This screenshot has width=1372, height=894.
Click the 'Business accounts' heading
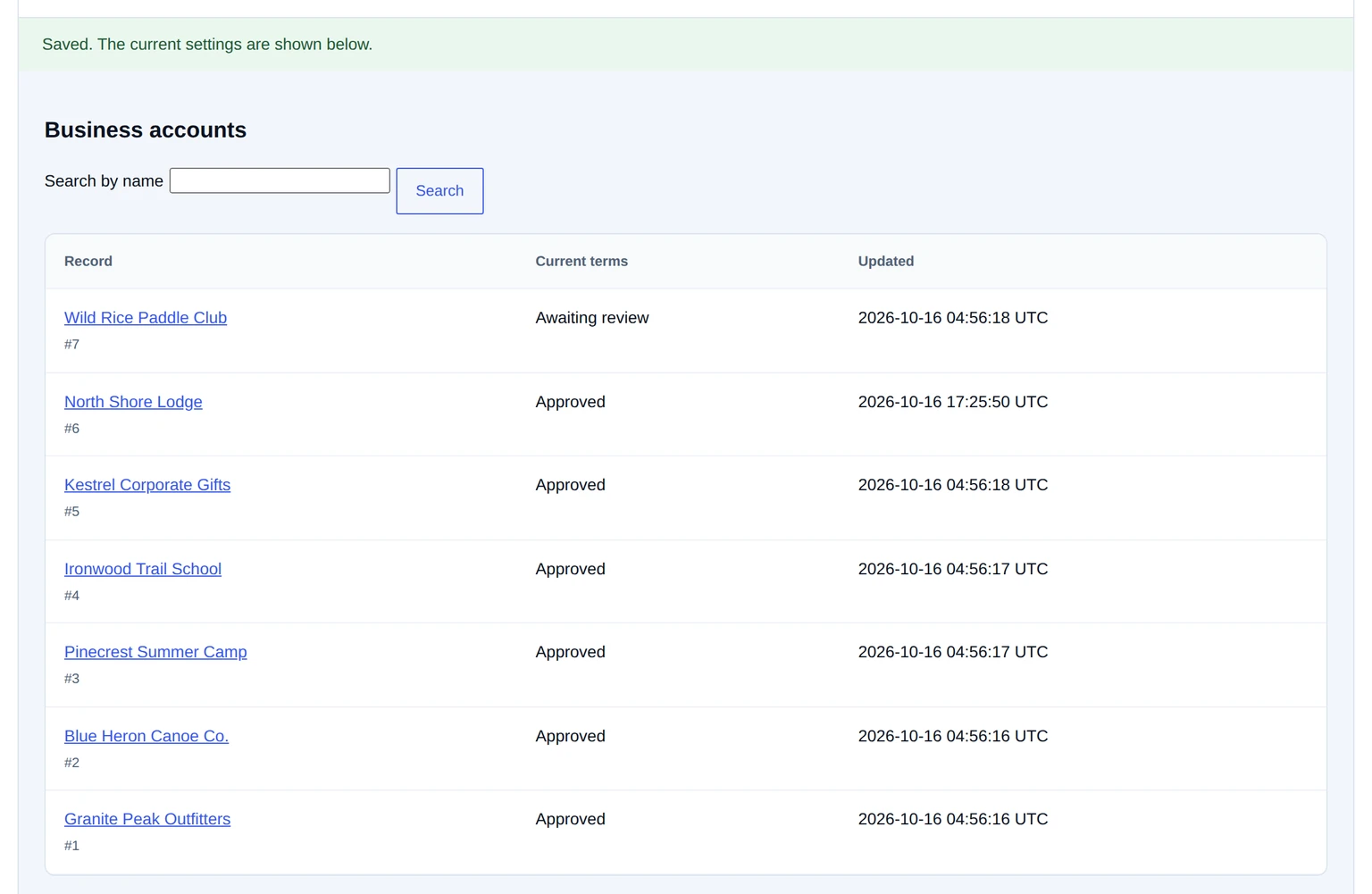point(146,130)
